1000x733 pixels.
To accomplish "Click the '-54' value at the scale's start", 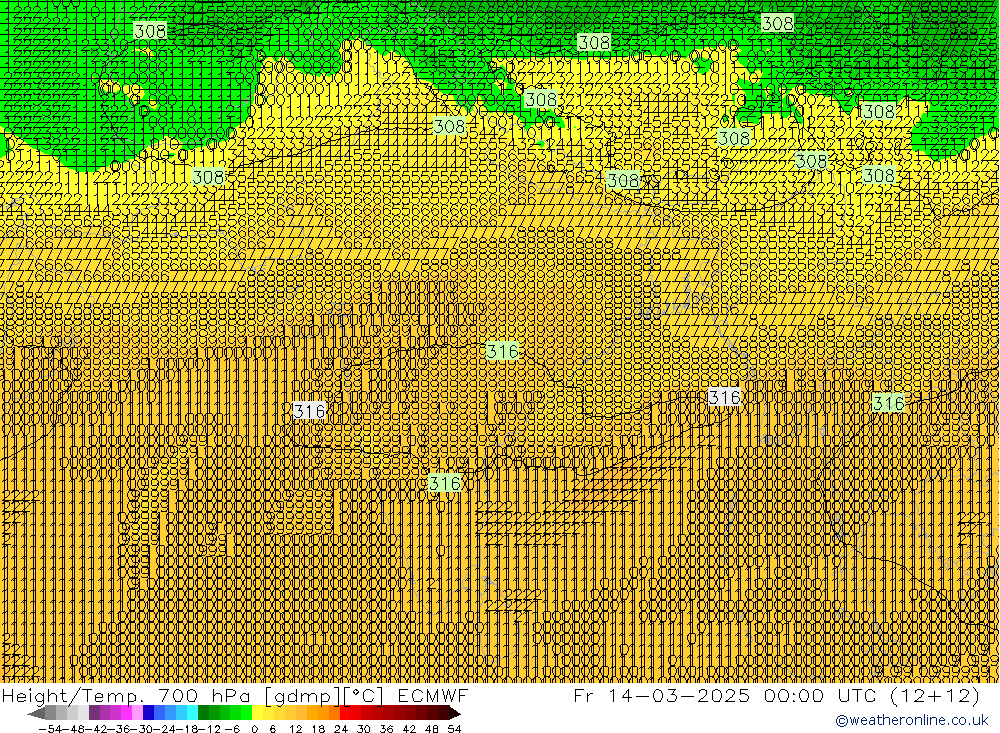I will 50,729.
